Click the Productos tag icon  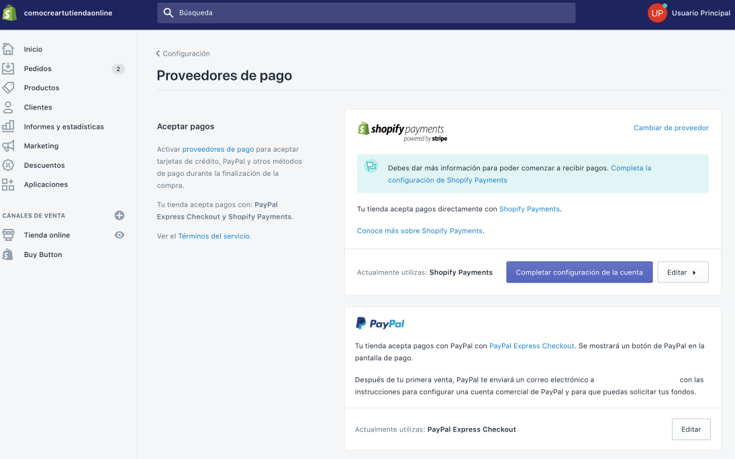[x=8, y=88]
